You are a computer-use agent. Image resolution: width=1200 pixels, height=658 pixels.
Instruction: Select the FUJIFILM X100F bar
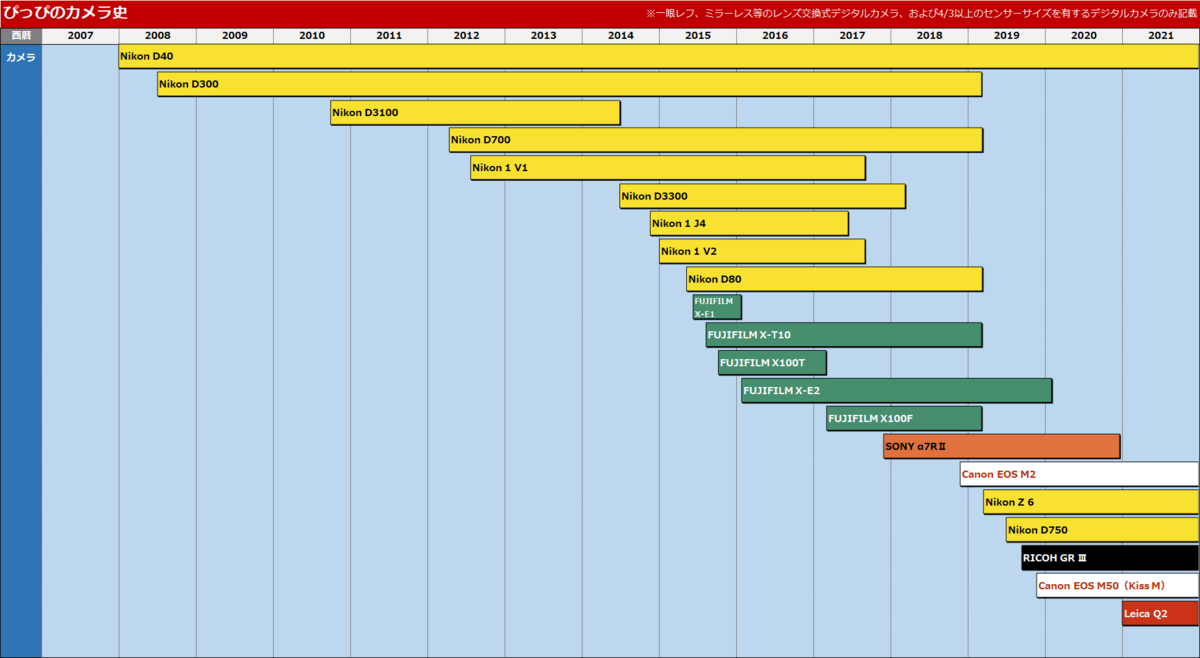point(904,418)
